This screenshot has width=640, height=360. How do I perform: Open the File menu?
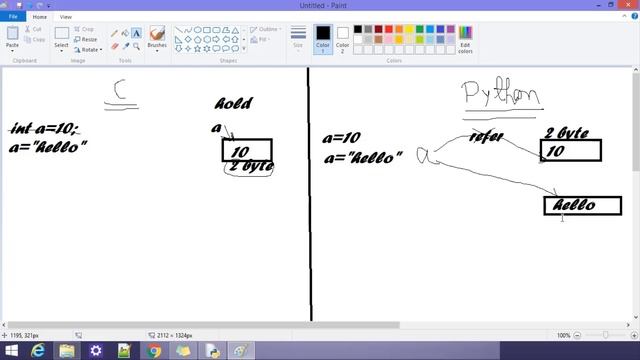(x=13, y=17)
